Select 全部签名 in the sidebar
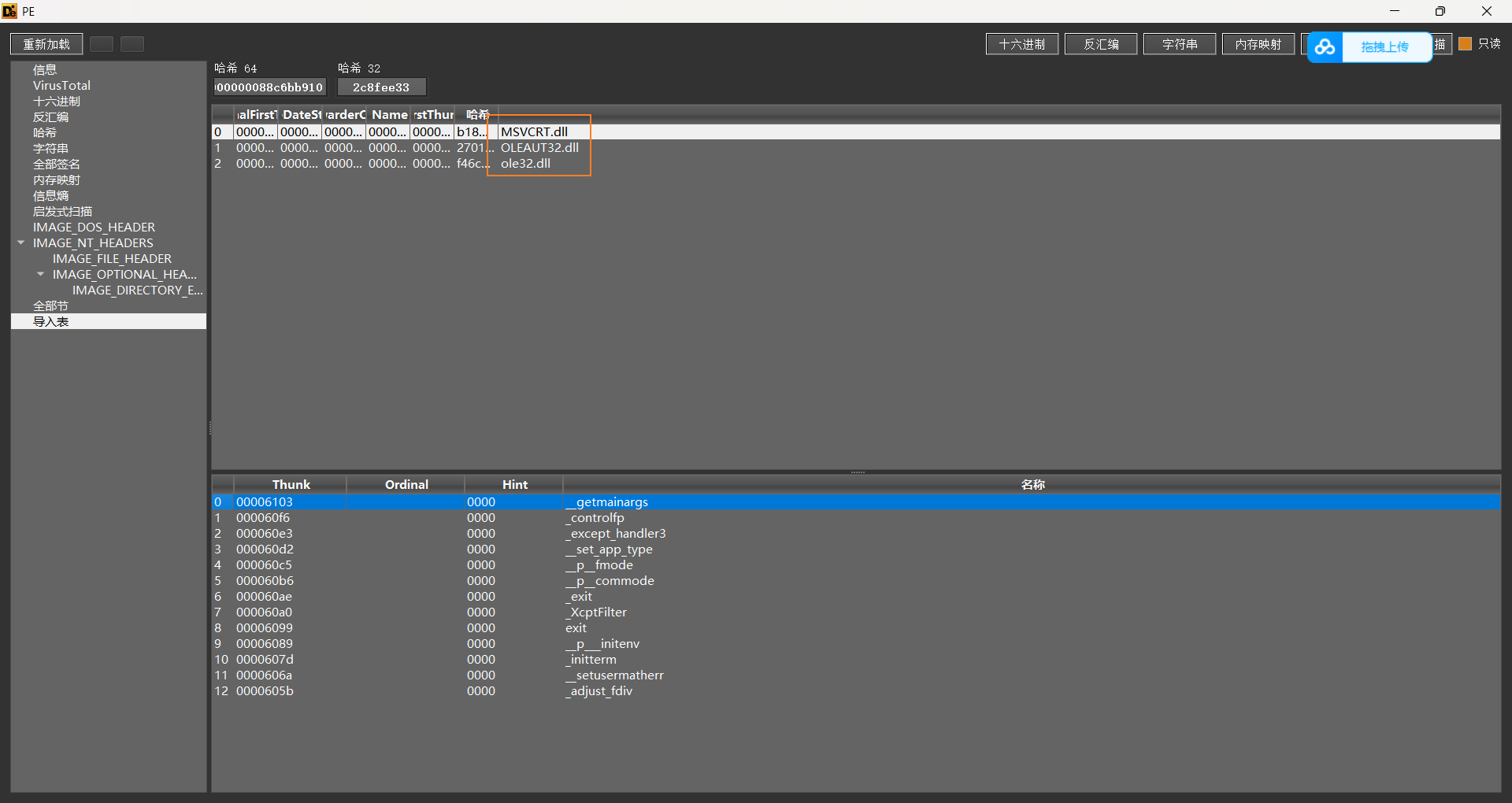This screenshot has width=1512, height=803. pos(57,164)
